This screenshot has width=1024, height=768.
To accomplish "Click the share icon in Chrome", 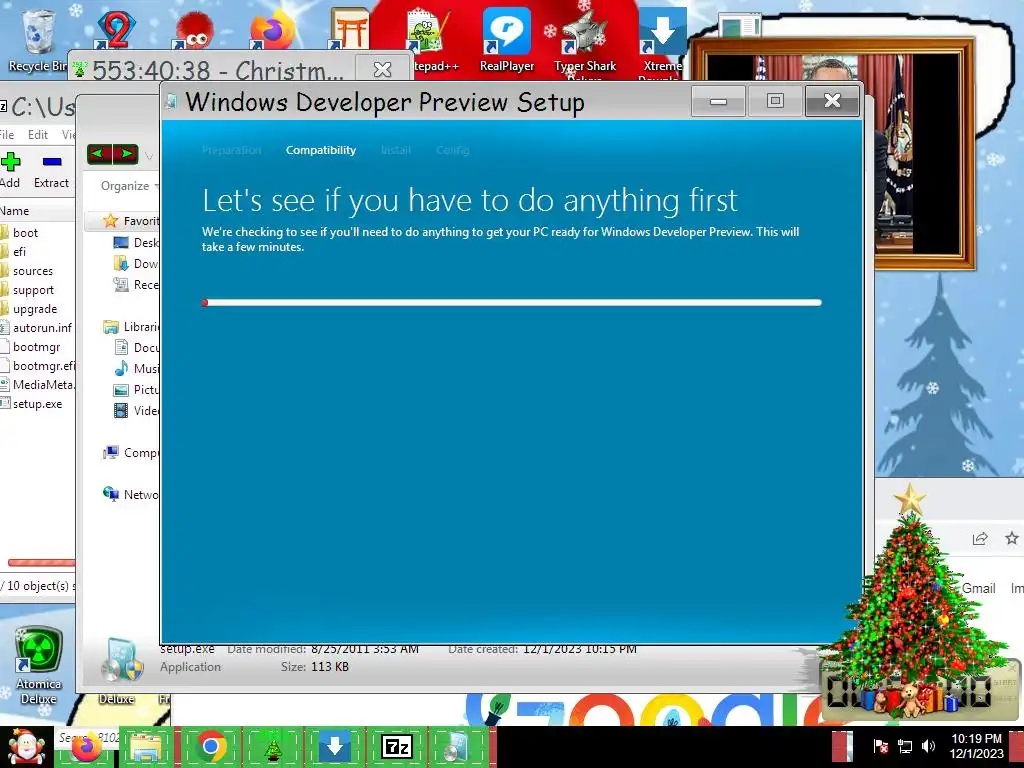I will point(980,539).
